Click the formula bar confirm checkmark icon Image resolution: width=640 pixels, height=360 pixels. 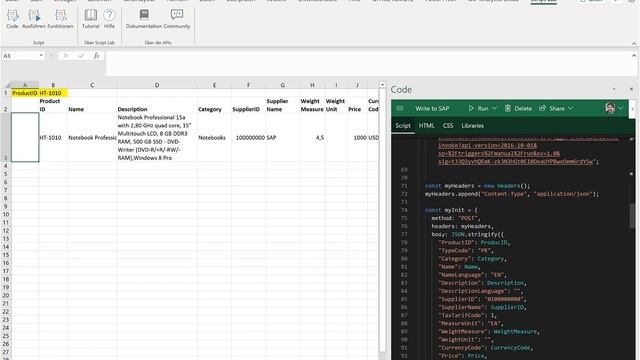[x=81, y=56]
